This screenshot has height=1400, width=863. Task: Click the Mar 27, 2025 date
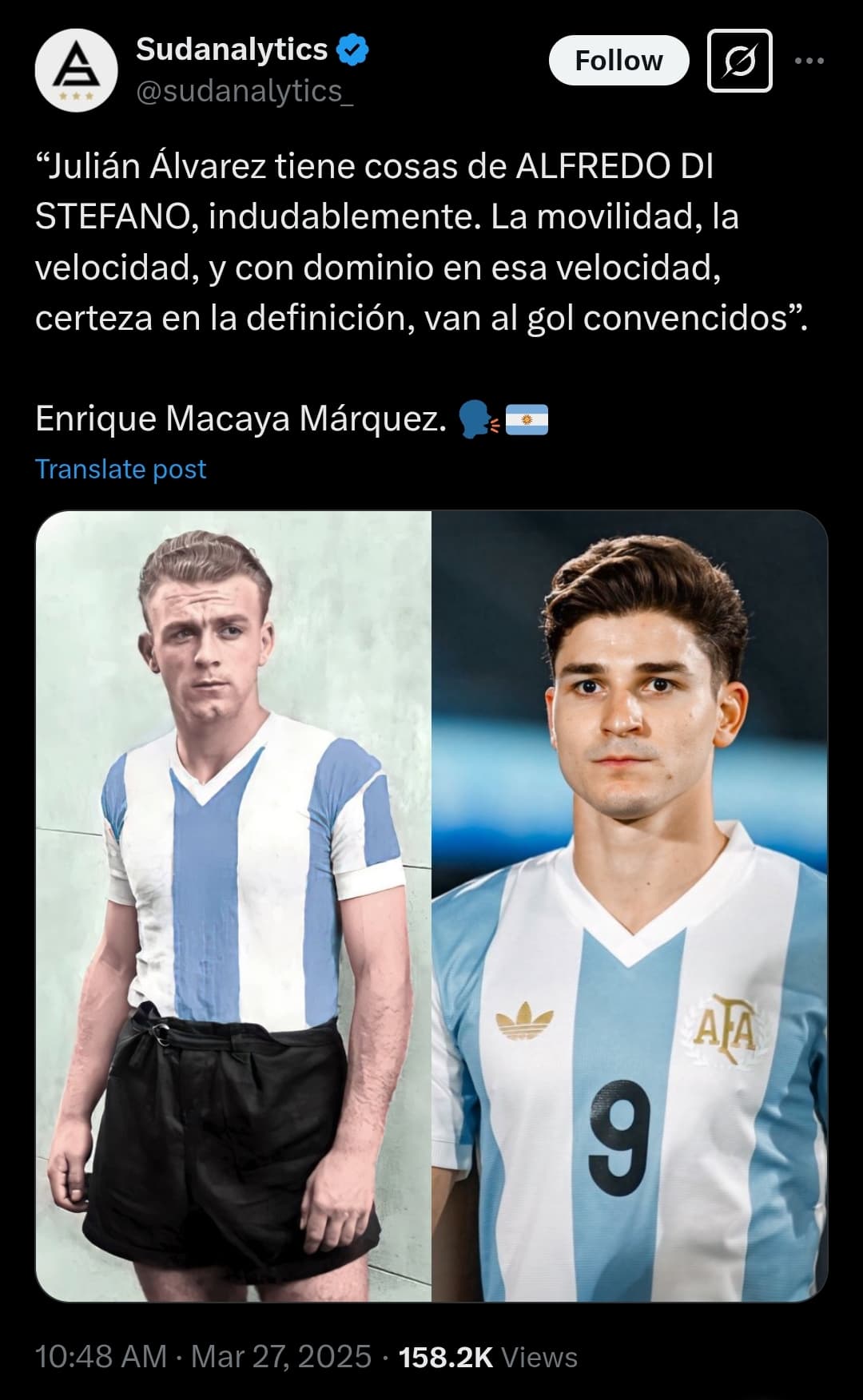(281, 1357)
